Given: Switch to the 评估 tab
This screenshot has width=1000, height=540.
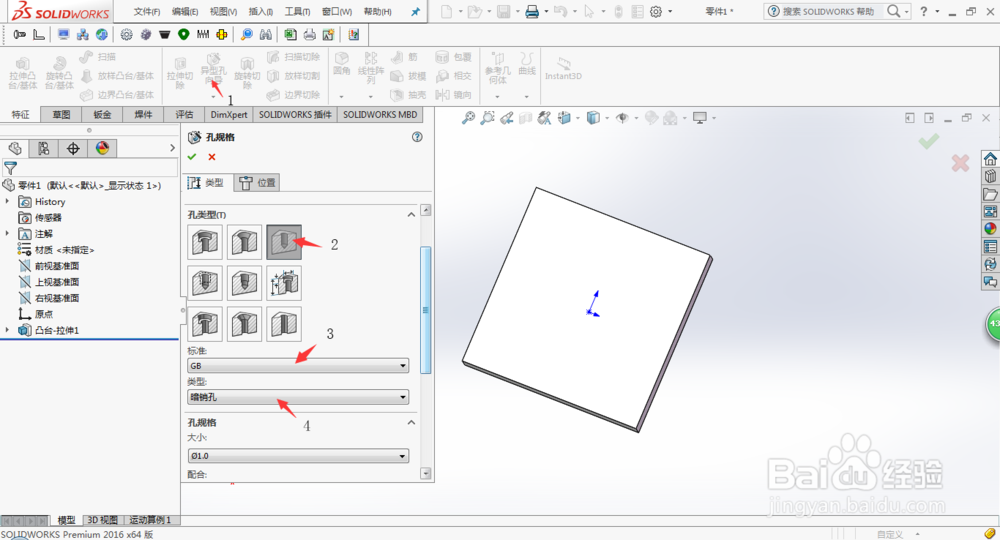Looking at the screenshot, I should [x=184, y=115].
